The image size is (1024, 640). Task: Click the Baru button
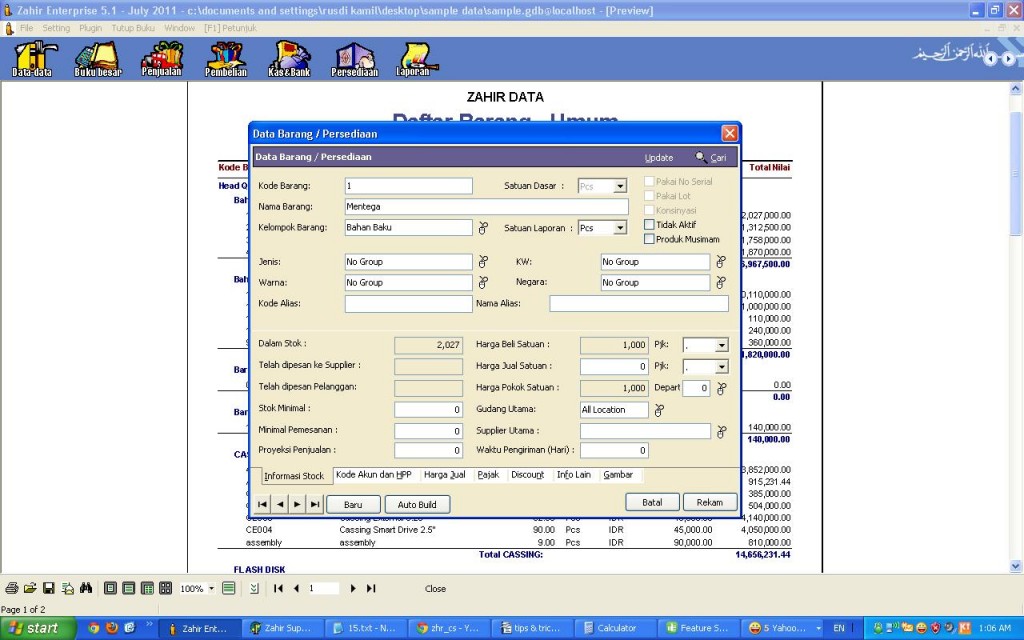point(353,504)
